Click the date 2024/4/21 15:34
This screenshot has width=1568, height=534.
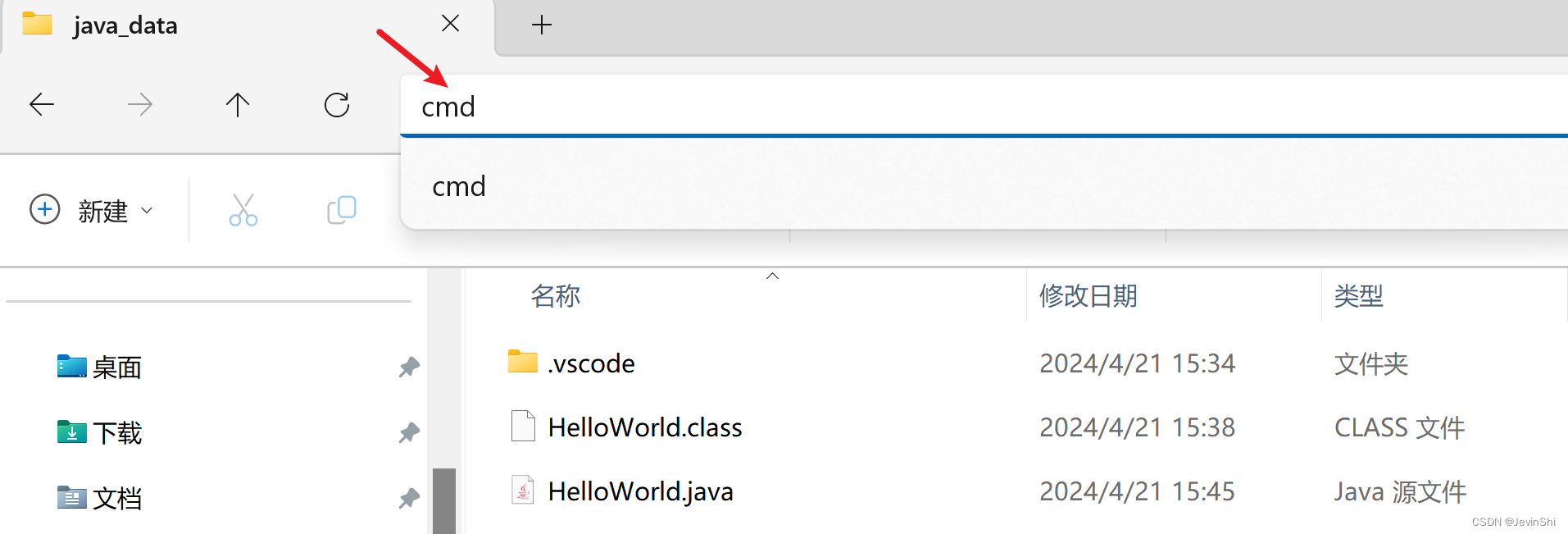pyautogui.click(x=1137, y=363)
